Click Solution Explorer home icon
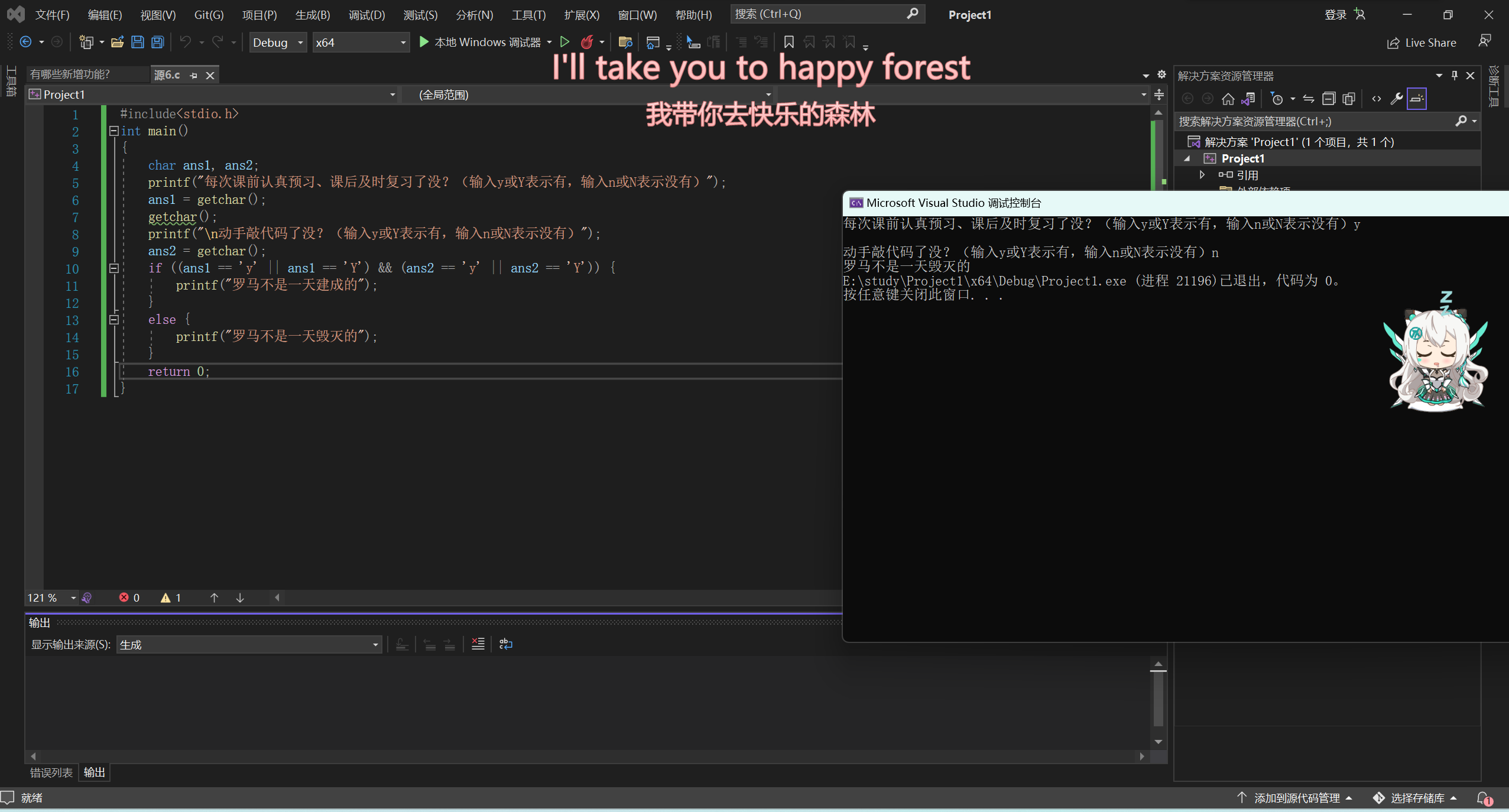 (1228, 99)
